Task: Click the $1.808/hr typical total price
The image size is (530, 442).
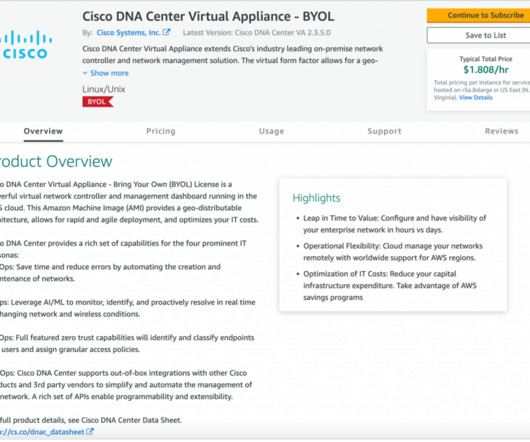Action: 486,70
